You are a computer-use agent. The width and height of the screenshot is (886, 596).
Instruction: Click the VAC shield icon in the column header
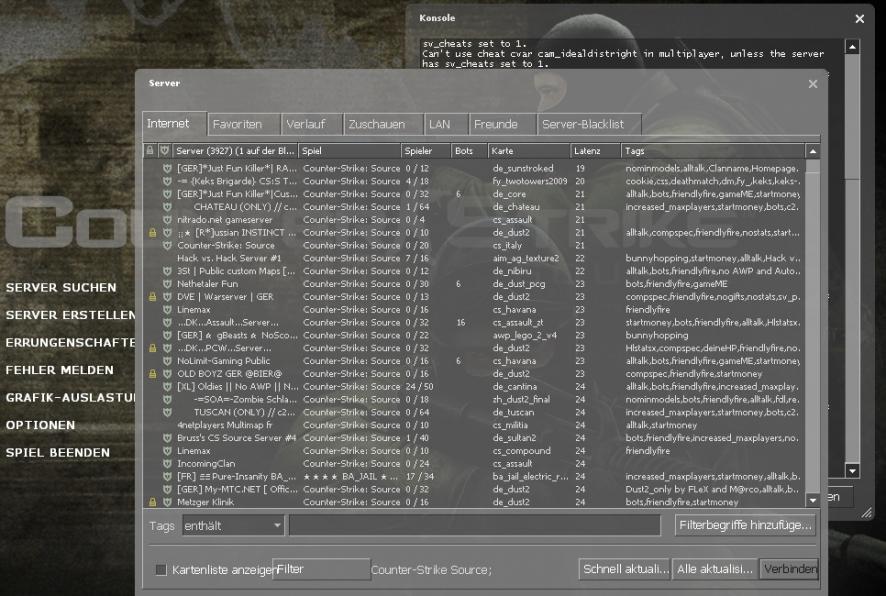(164, 151)
